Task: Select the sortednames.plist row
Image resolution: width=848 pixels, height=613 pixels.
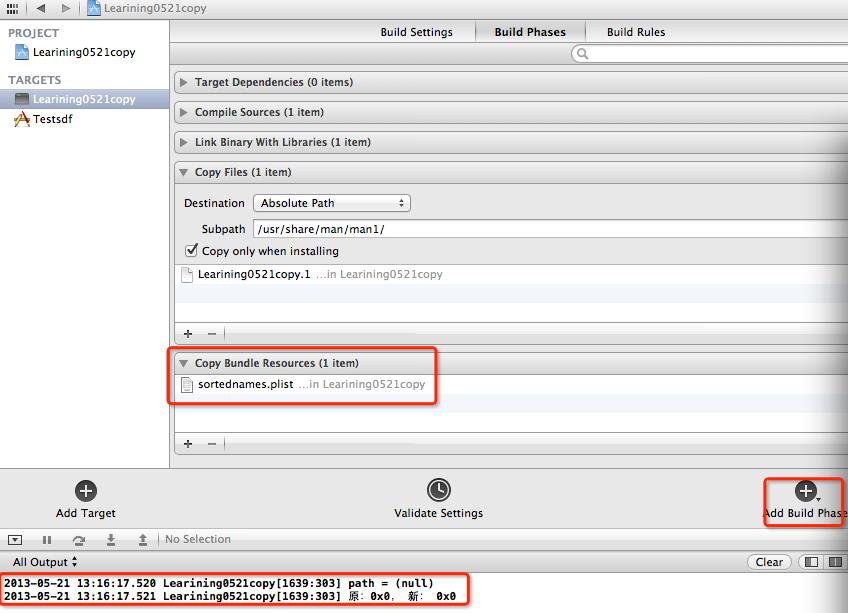Action: click(511, 384)
